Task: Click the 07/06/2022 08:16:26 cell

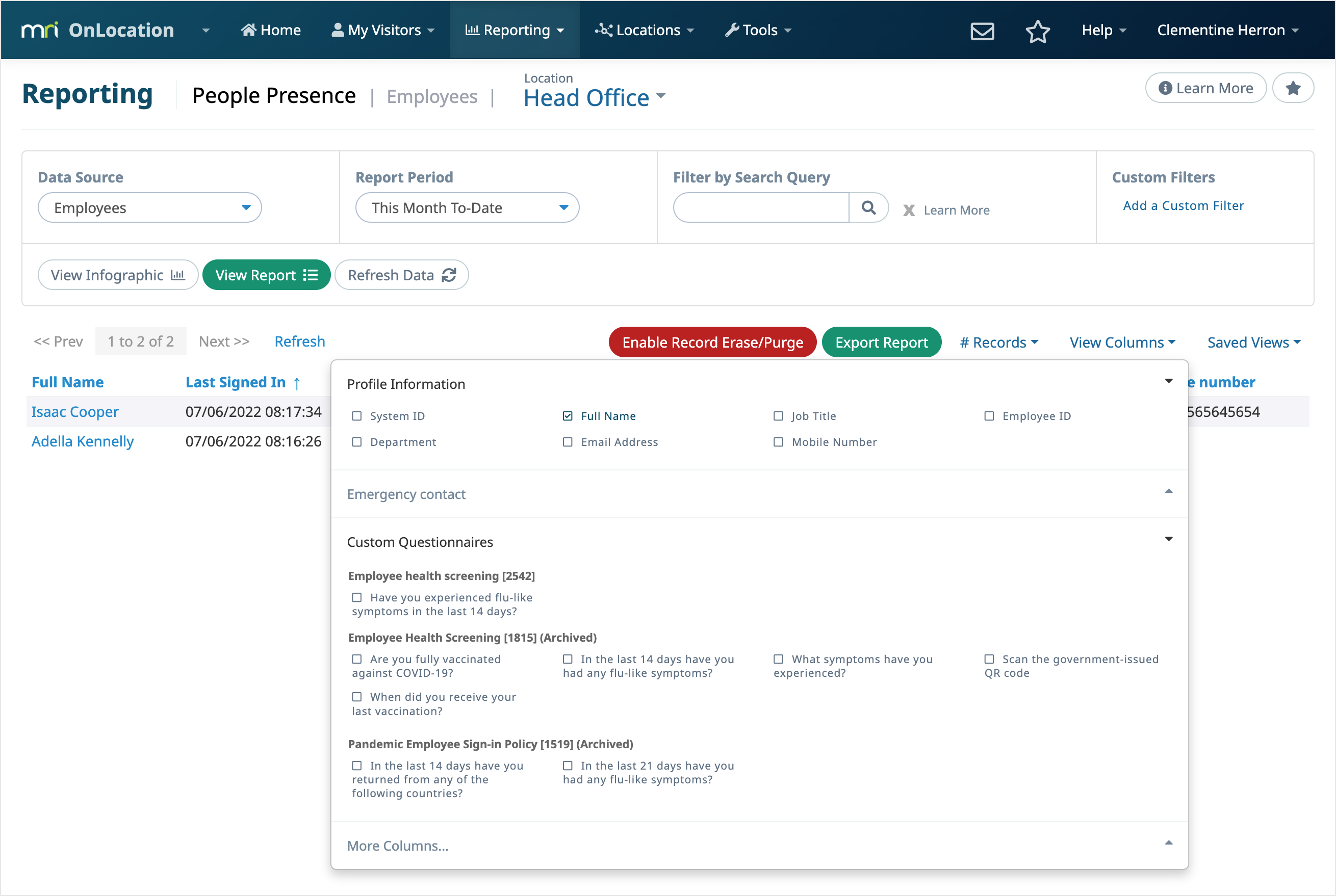Action: (253, 442)
